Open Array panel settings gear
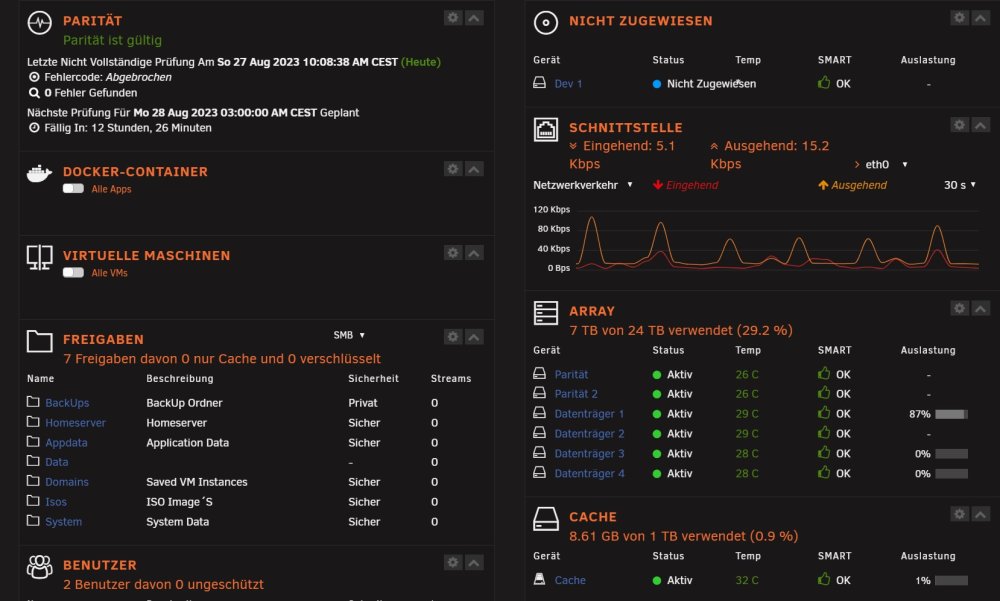This screenshot has height=601, width=1000. (x=959, y=309)
